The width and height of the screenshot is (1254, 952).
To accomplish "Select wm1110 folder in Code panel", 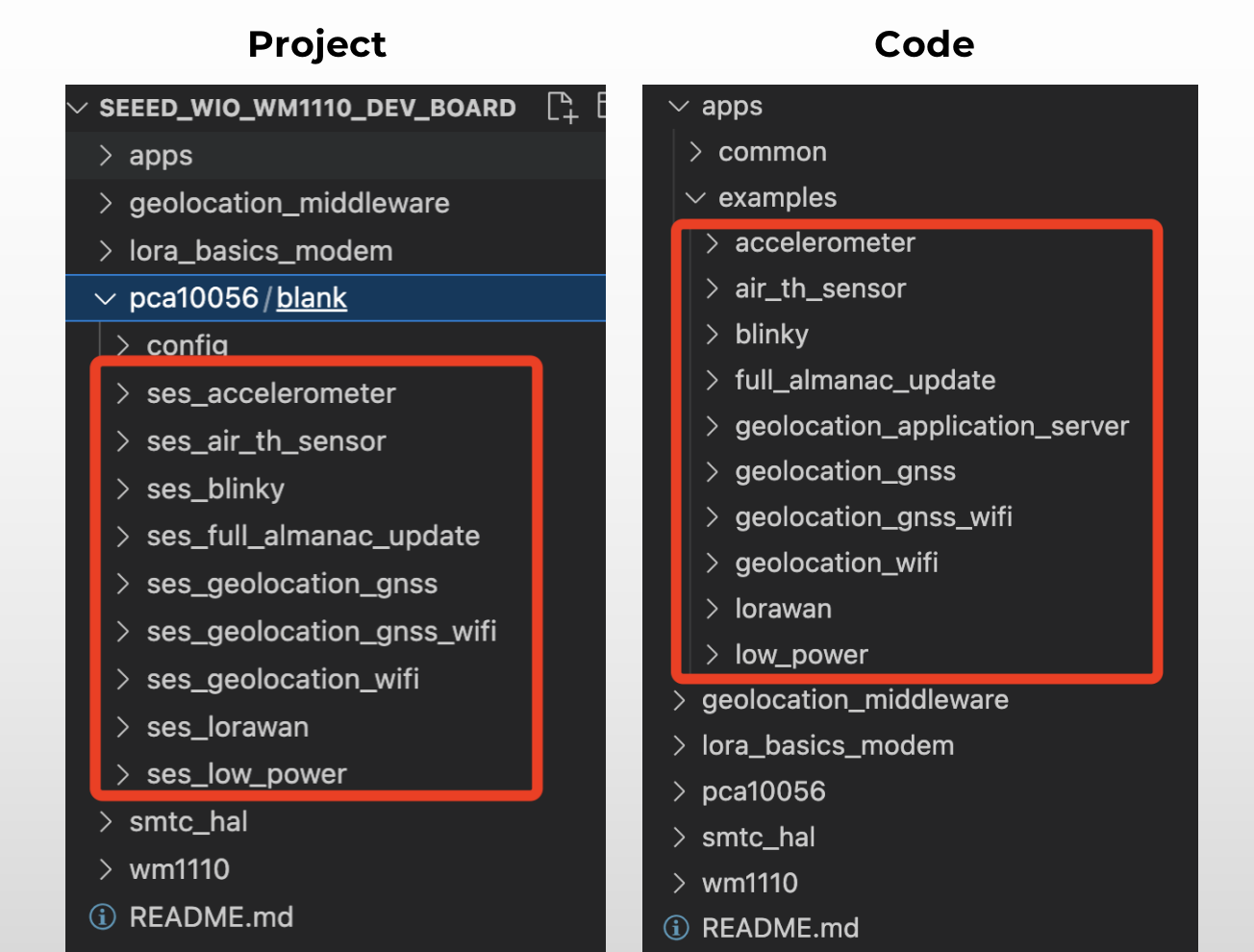I will (x=749, y=883).
